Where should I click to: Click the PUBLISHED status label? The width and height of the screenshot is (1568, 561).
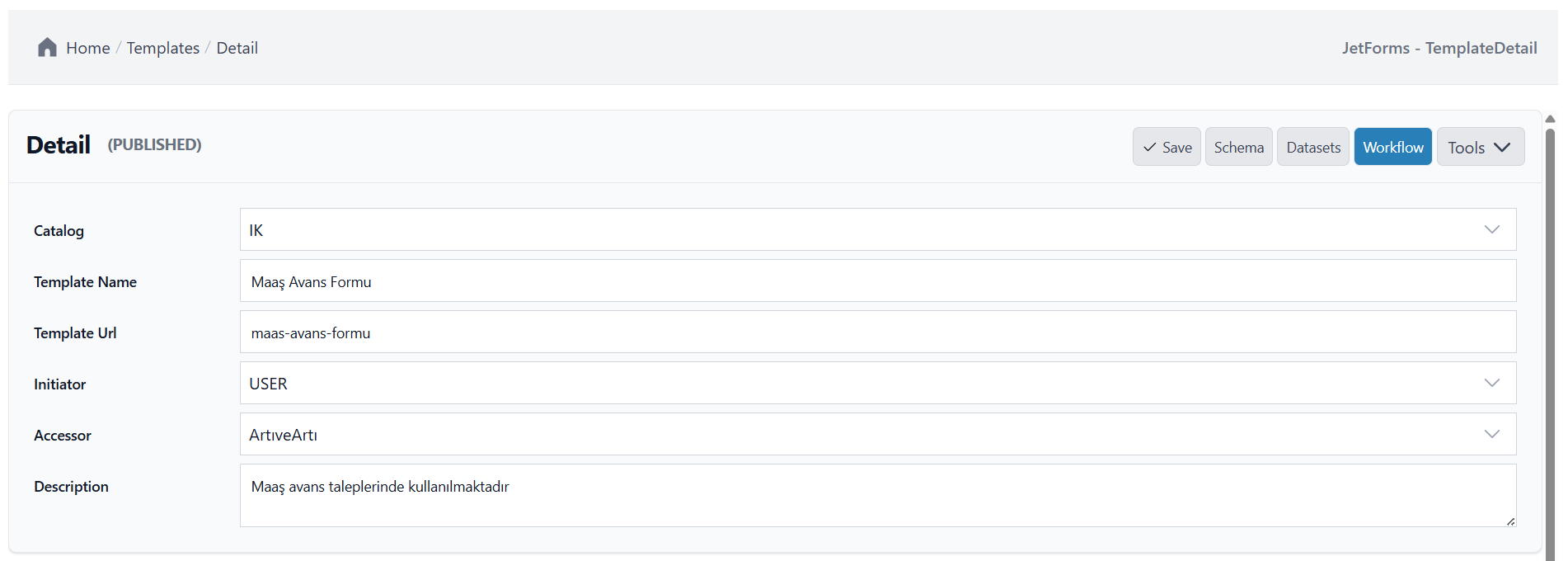coord(154,144)
